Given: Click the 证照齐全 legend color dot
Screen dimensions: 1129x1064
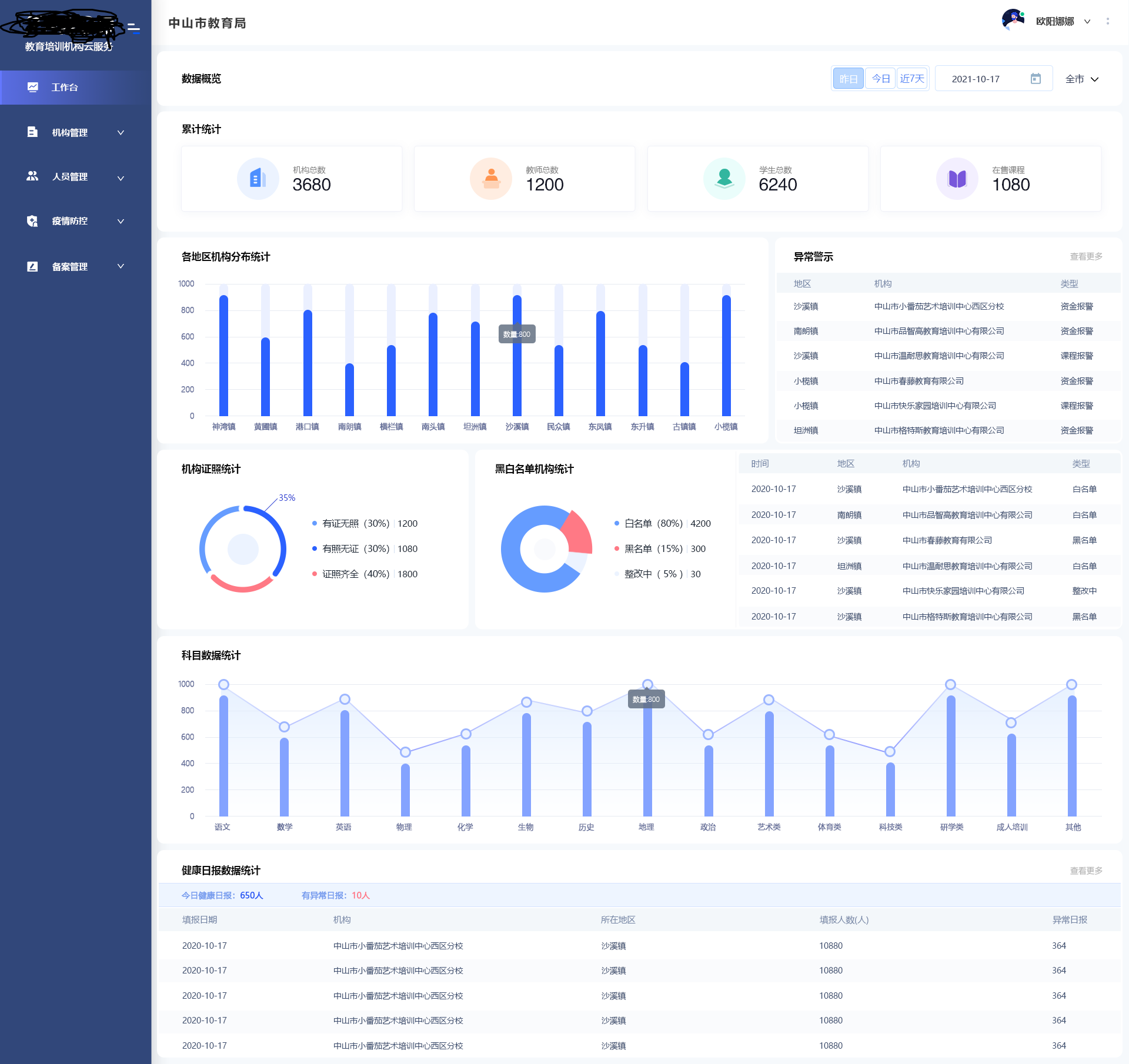Looking at the screenshot, I should pos(315,574).
